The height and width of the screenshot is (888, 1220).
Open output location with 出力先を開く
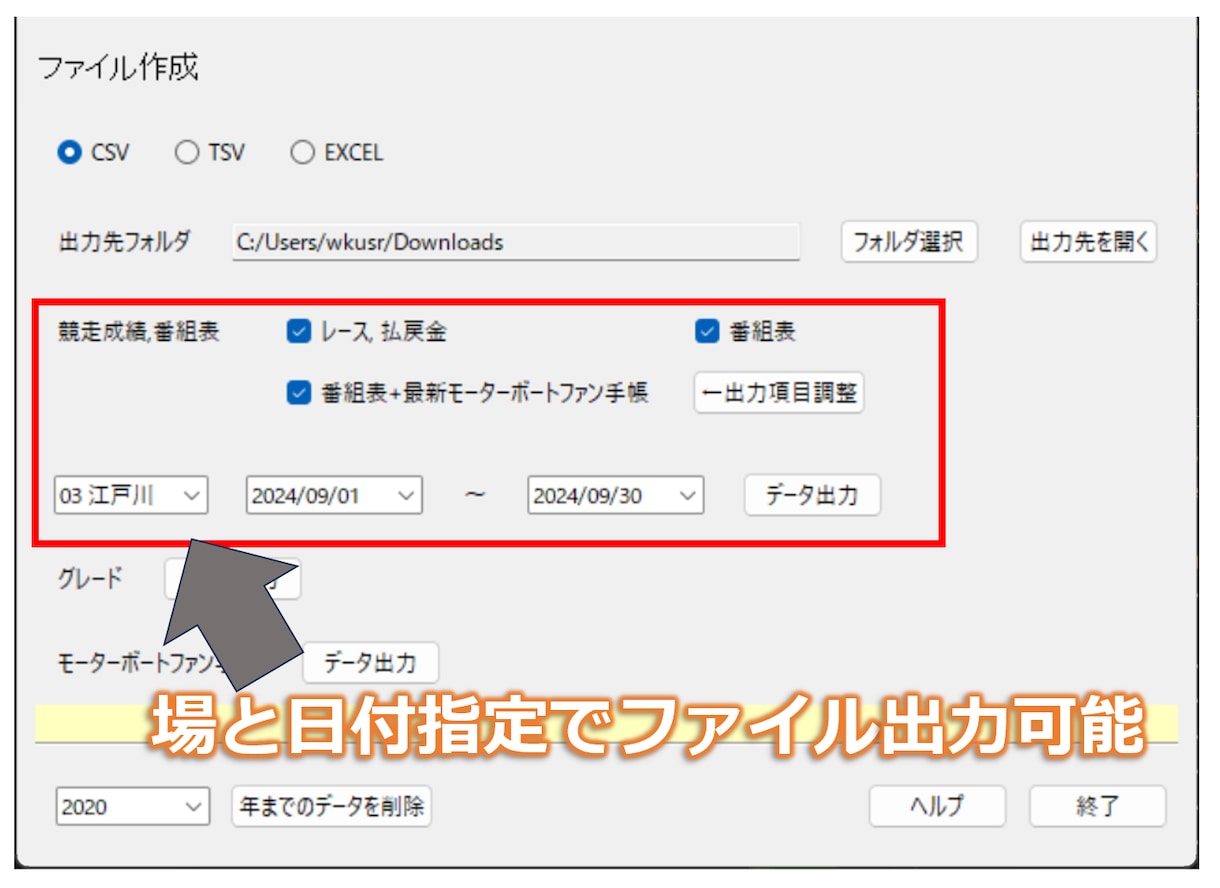click(x=1088, y=242)
